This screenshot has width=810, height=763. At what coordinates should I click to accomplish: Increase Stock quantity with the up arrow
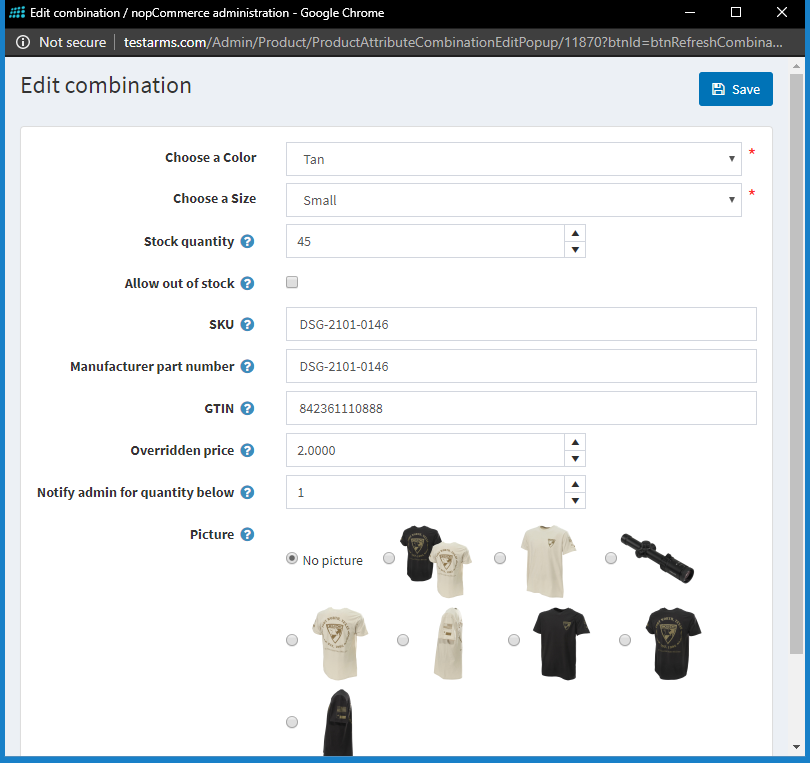tap(574, 233)
